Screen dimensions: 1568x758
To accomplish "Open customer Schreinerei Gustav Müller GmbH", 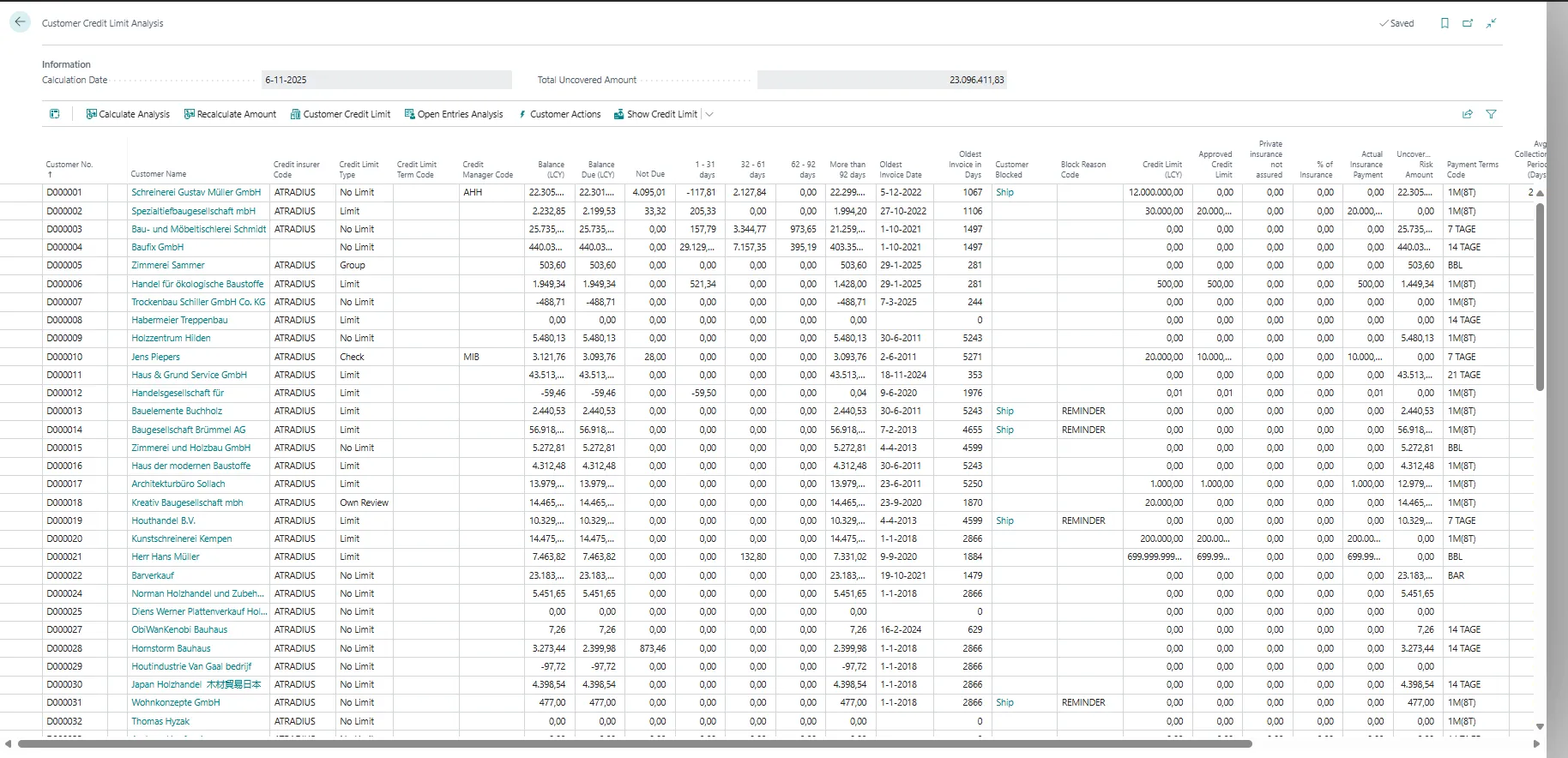I will tap(196, 192).
